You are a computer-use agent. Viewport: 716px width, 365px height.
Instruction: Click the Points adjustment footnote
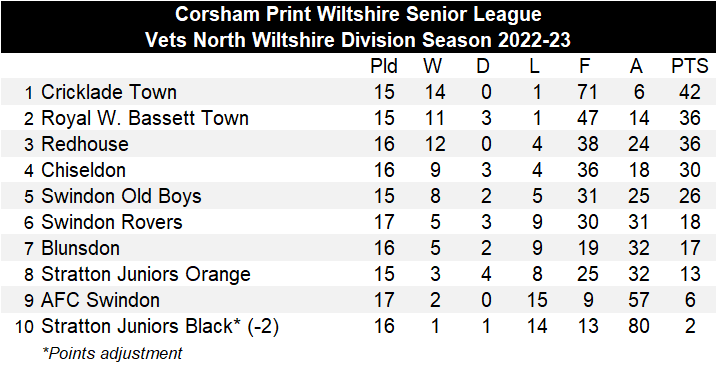pyautogui.click(x=112, y=353)
